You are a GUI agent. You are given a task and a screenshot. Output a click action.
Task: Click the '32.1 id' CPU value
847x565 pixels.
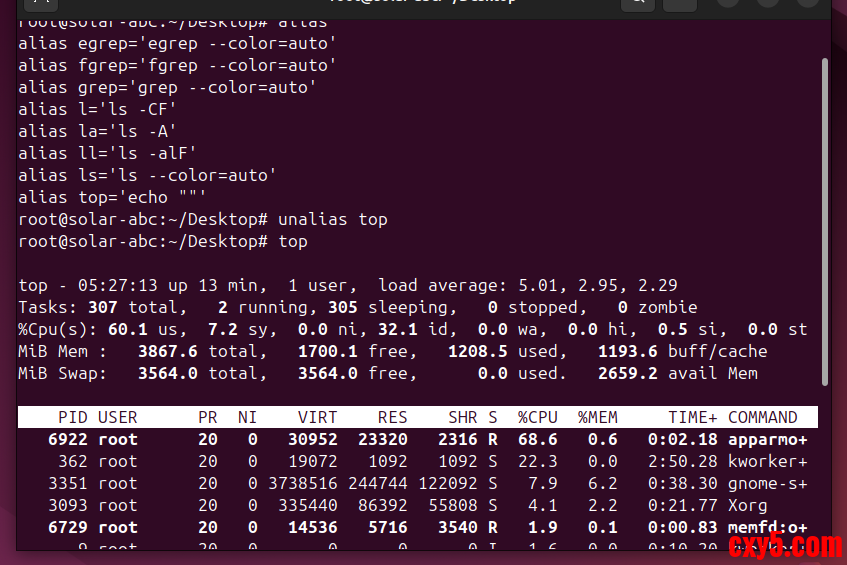(x=417, y=329)
